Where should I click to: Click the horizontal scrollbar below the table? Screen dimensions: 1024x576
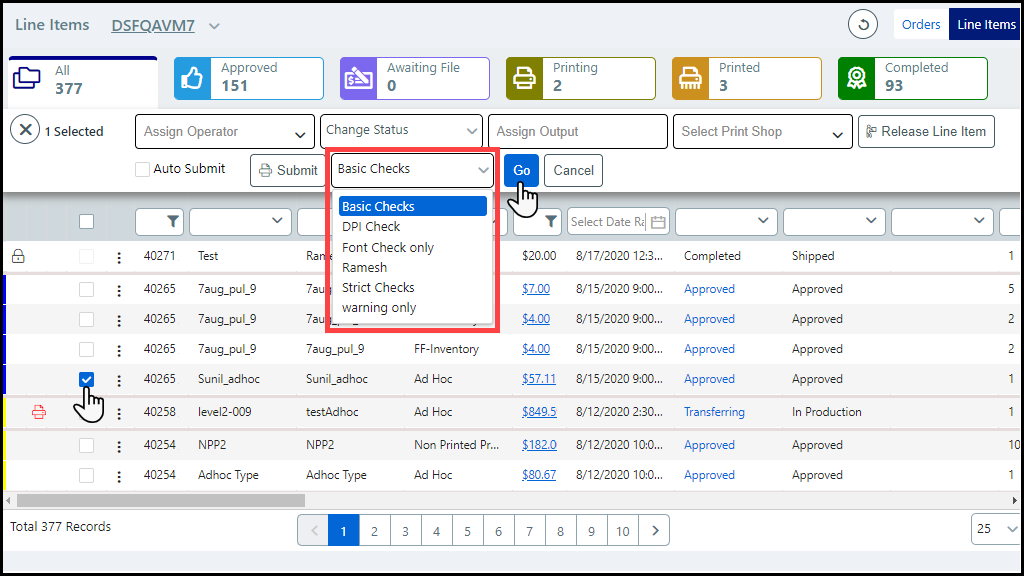[x=160, y=500]
